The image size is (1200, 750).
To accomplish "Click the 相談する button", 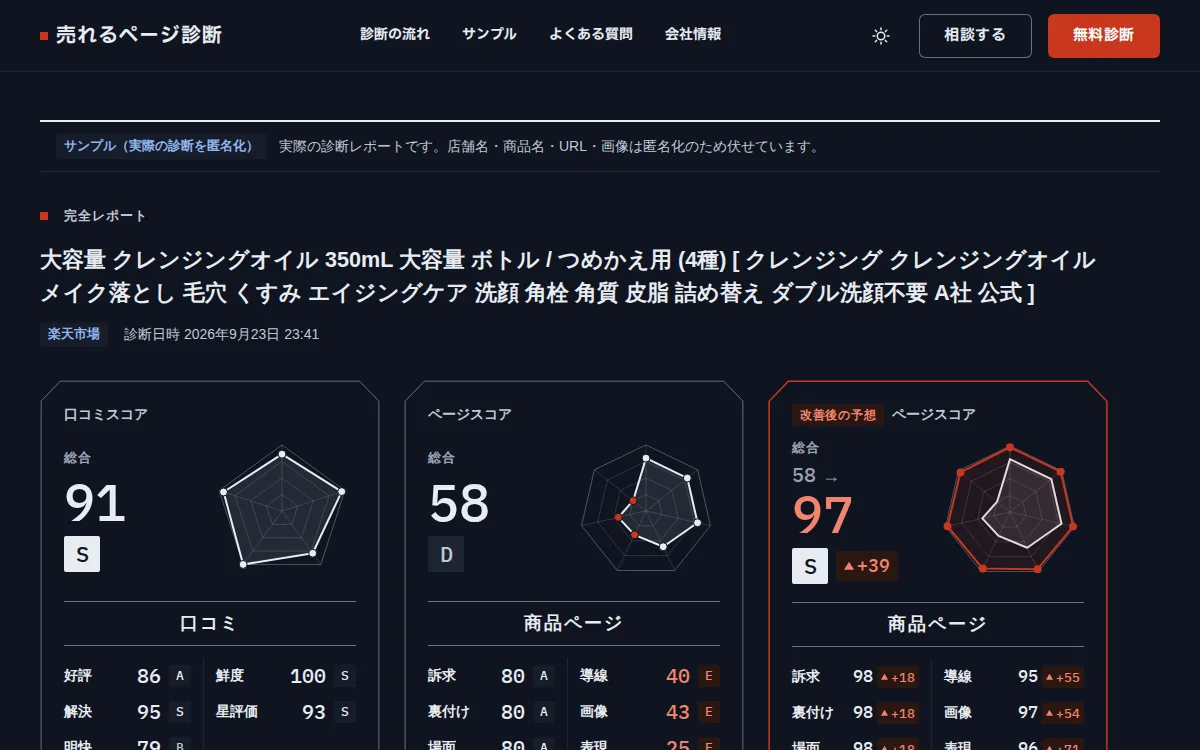I will (x=975, y=36).
